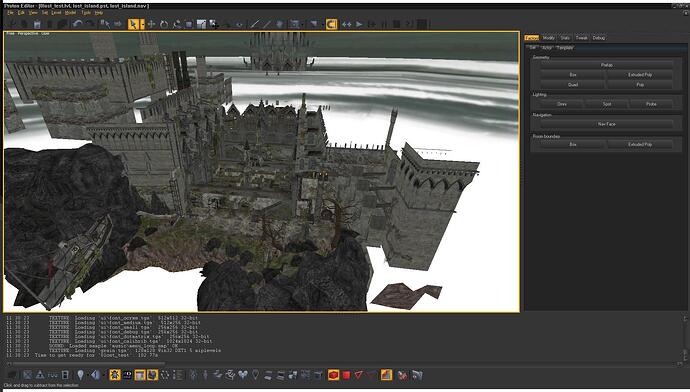Click the red square icon in bottom toolbar
The height and width of the screenshot is (392, 690).
(346, 375)
